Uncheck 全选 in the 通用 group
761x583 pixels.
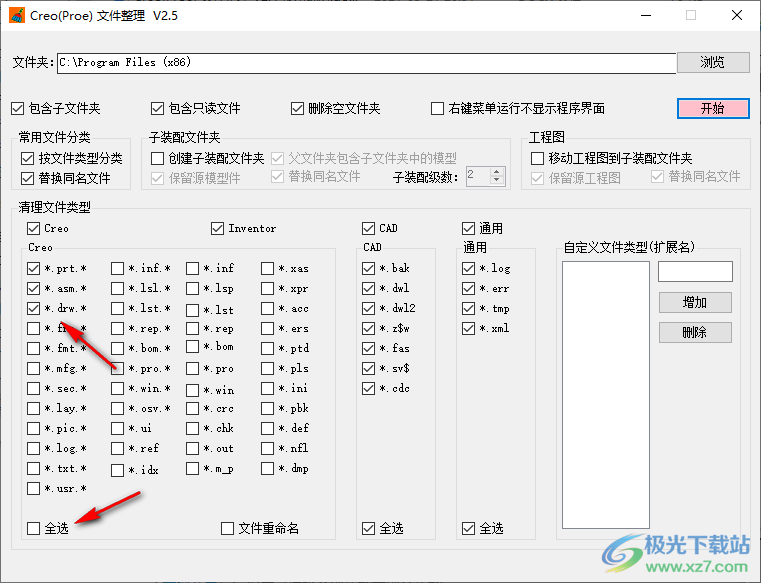(468, 528)
